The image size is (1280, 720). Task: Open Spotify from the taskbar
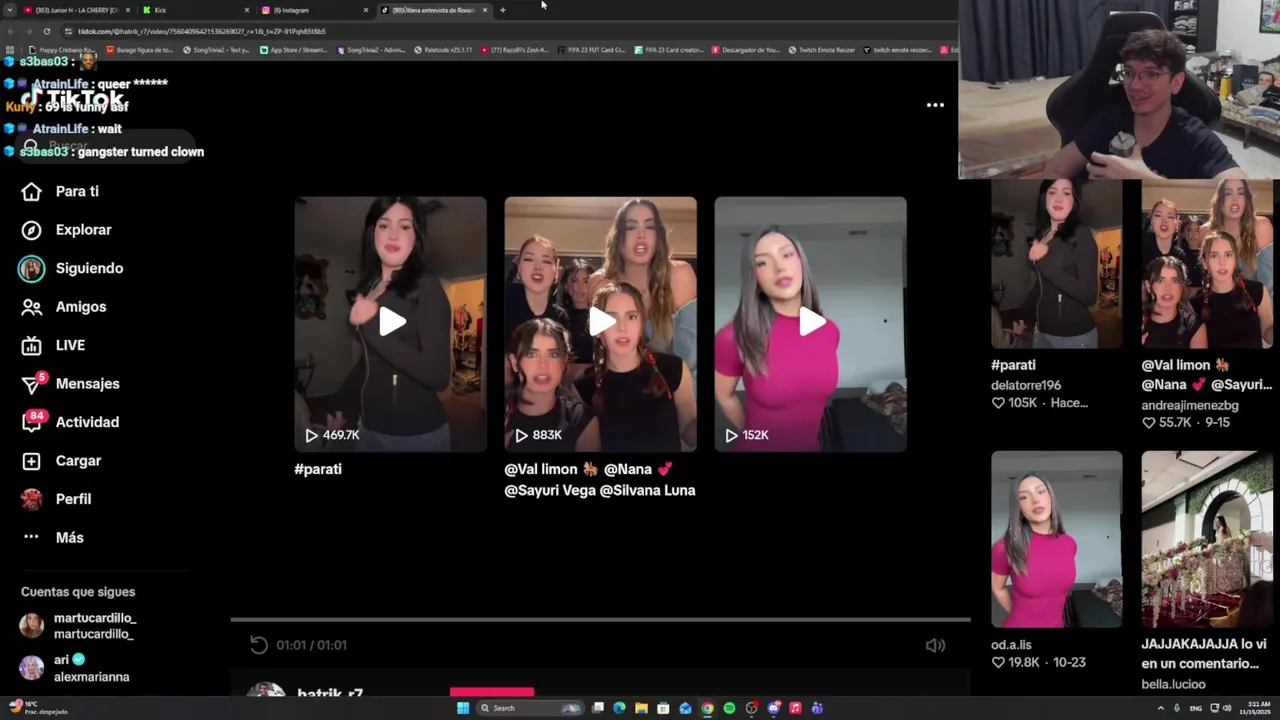[729, 708]
